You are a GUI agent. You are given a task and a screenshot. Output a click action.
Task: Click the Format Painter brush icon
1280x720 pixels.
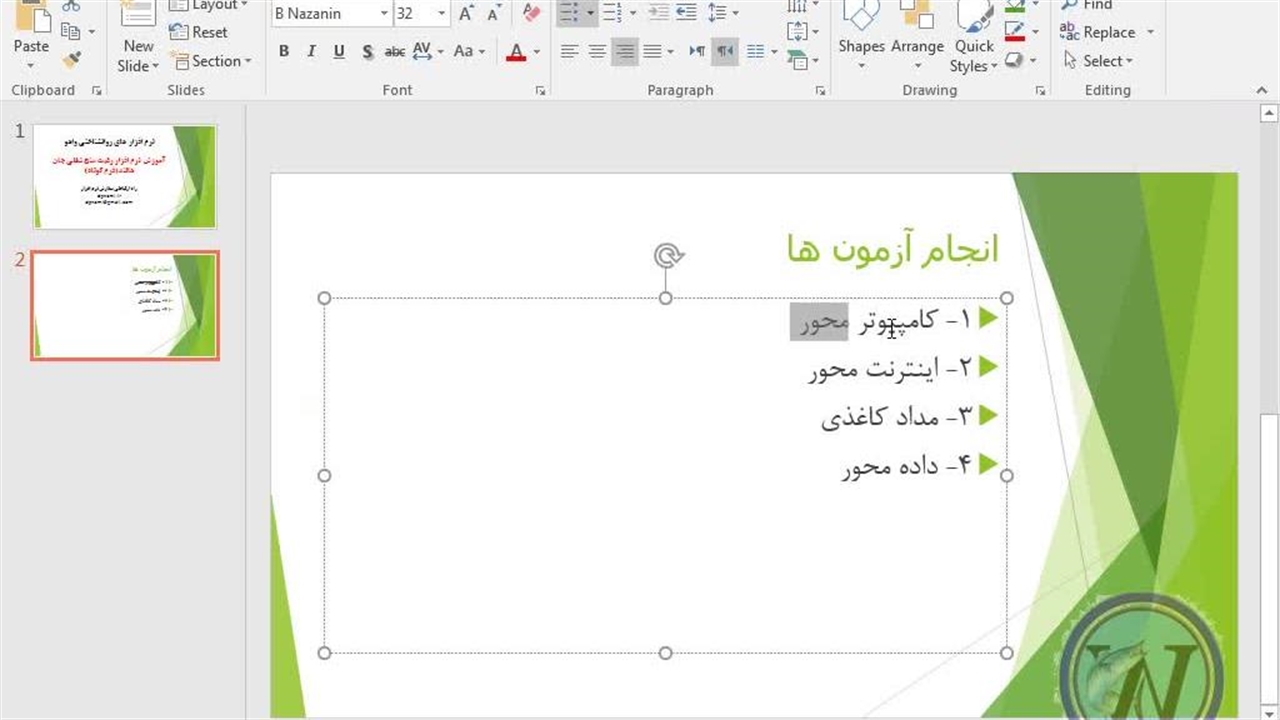pos(71,60)
